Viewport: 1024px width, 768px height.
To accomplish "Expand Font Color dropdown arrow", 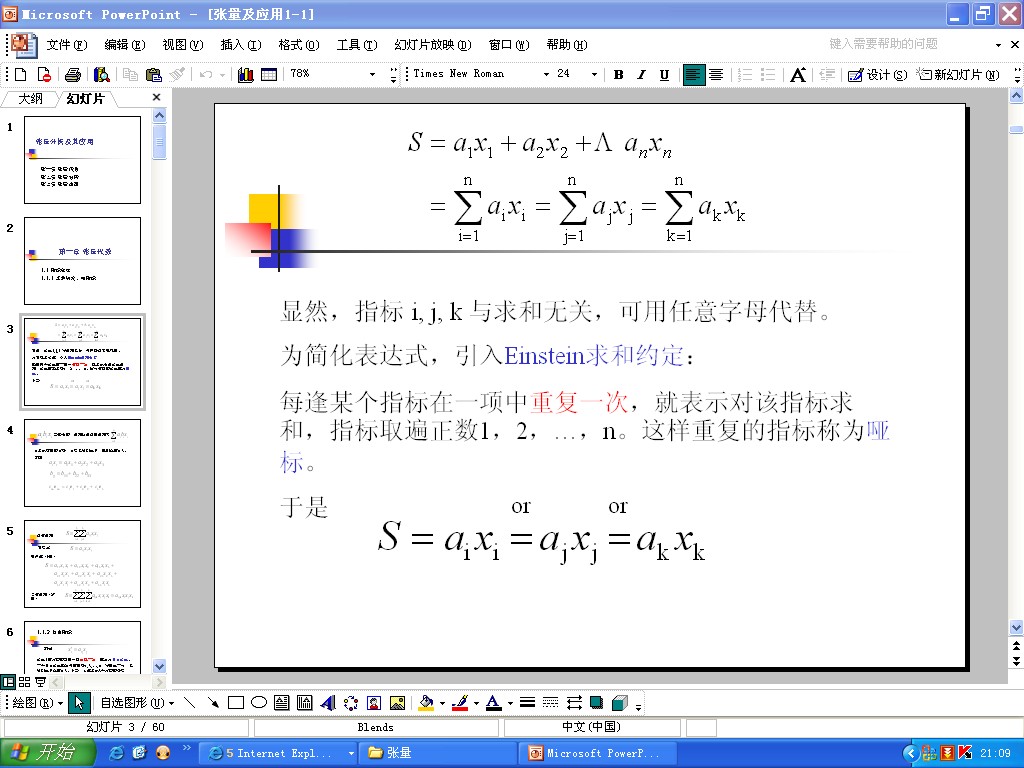I will click(x=510, y=703).
